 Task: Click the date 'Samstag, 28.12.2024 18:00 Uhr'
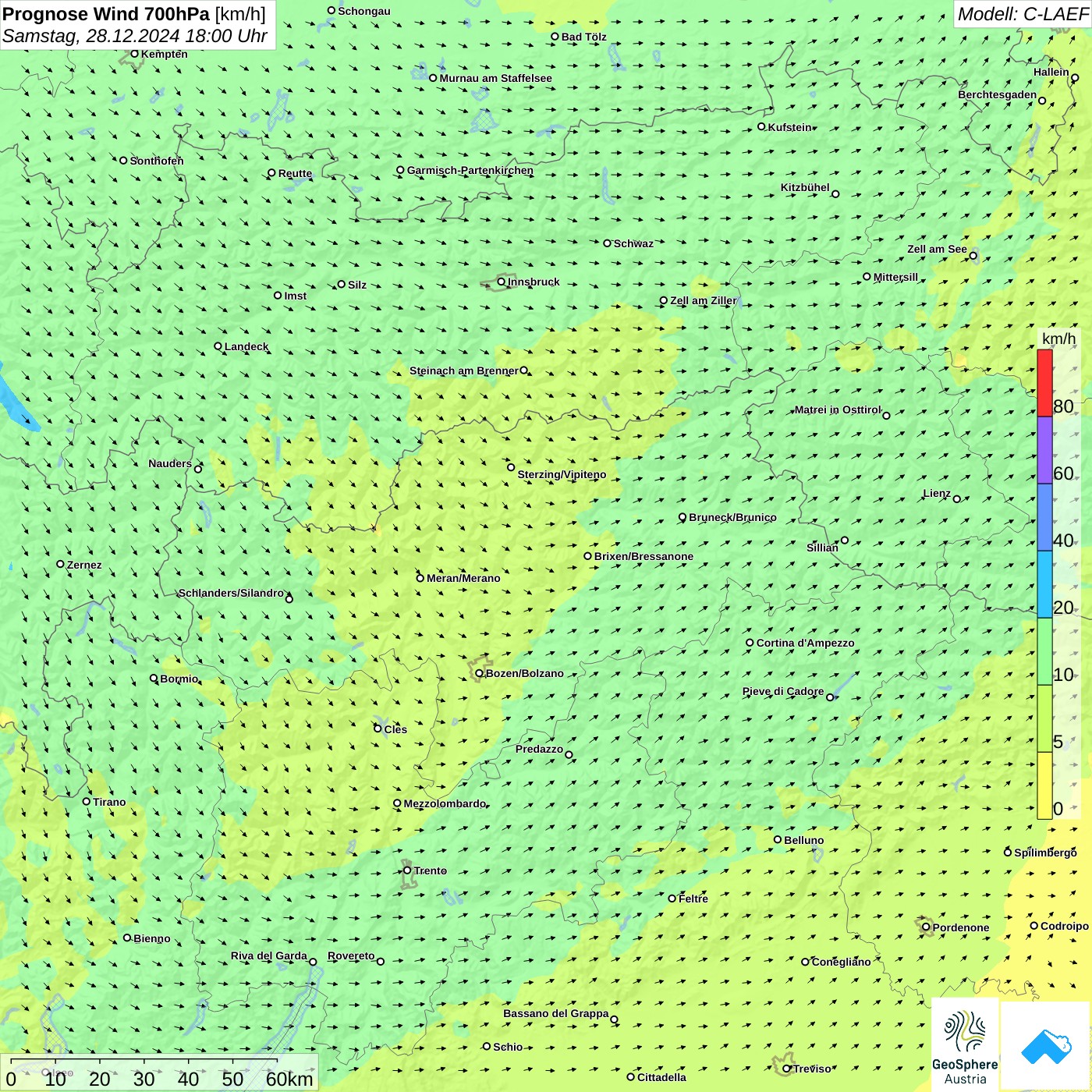click(x=135, y=36)
